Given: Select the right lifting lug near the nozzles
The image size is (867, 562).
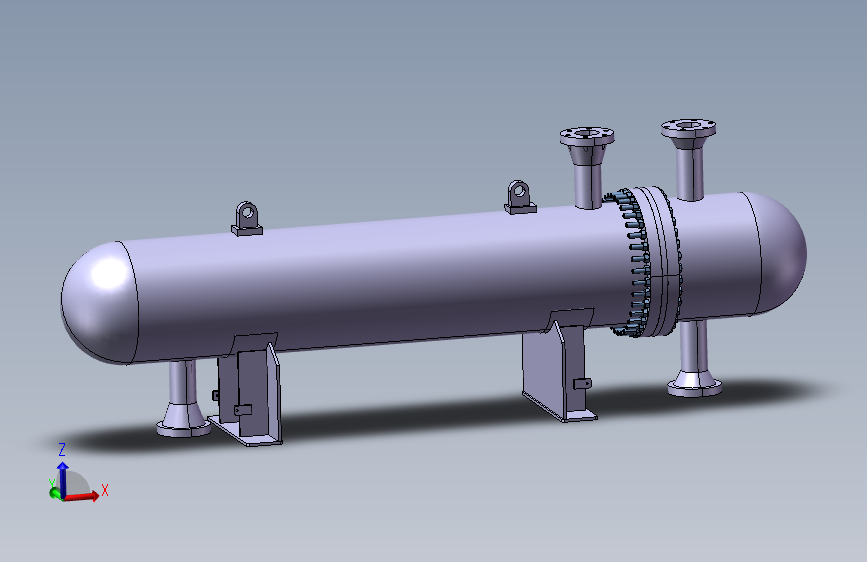Looking at the screenshot, I should [x=520, y=197].
